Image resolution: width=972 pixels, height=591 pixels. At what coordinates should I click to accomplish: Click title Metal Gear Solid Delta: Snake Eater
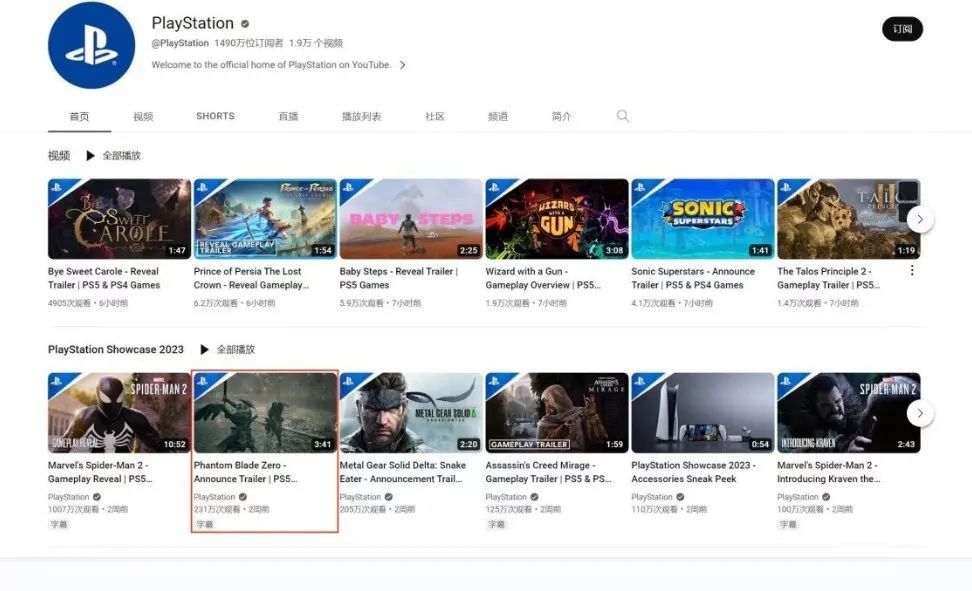coord(403,472)
